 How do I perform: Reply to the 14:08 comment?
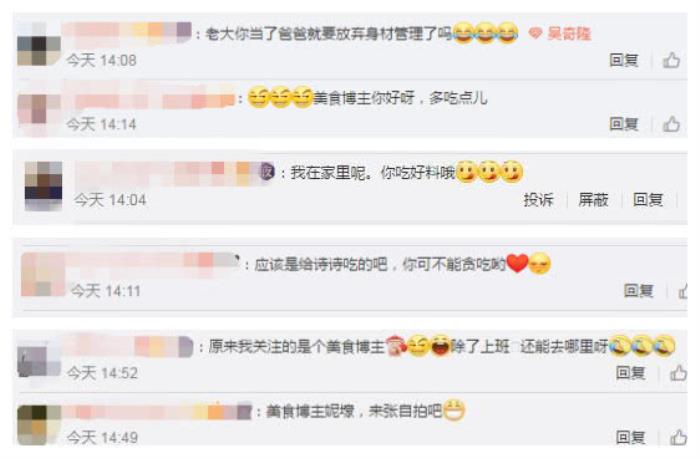click(x=624, y=60)
